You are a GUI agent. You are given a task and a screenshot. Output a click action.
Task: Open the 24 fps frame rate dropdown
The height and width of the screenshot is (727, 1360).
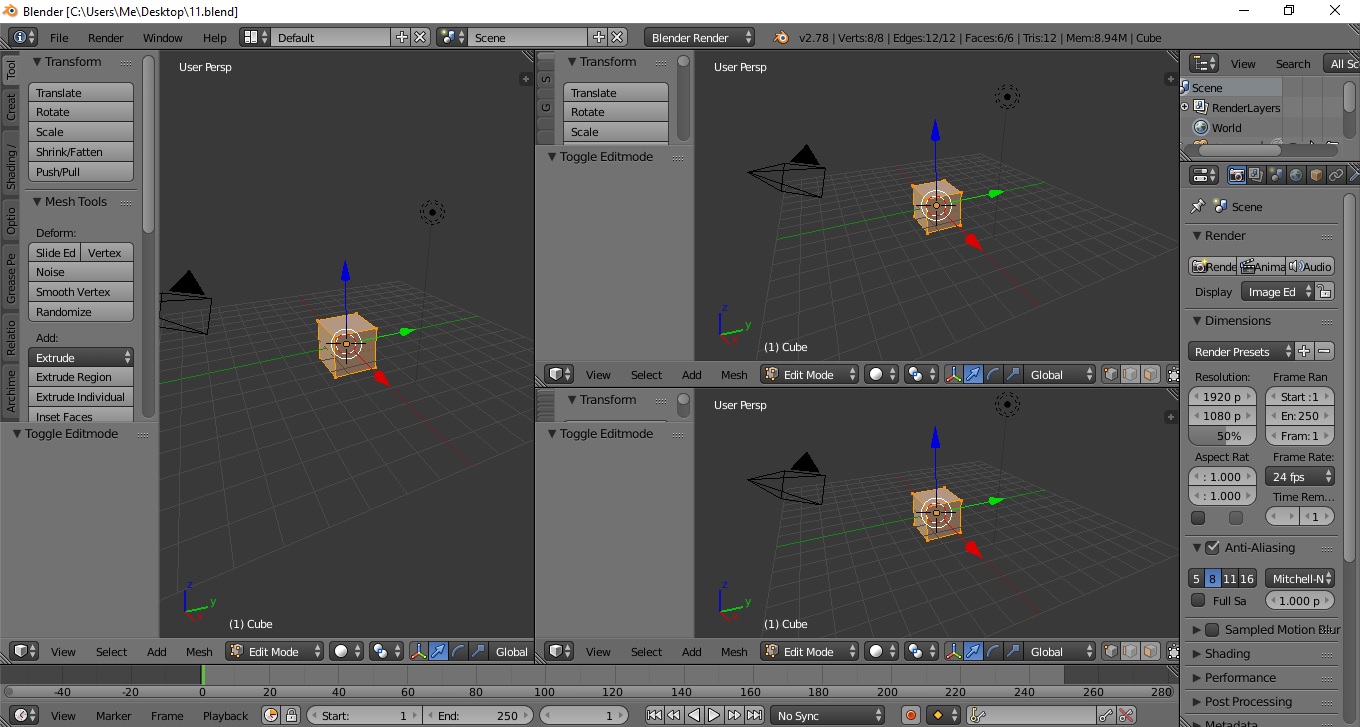(x=1299, y=476)
